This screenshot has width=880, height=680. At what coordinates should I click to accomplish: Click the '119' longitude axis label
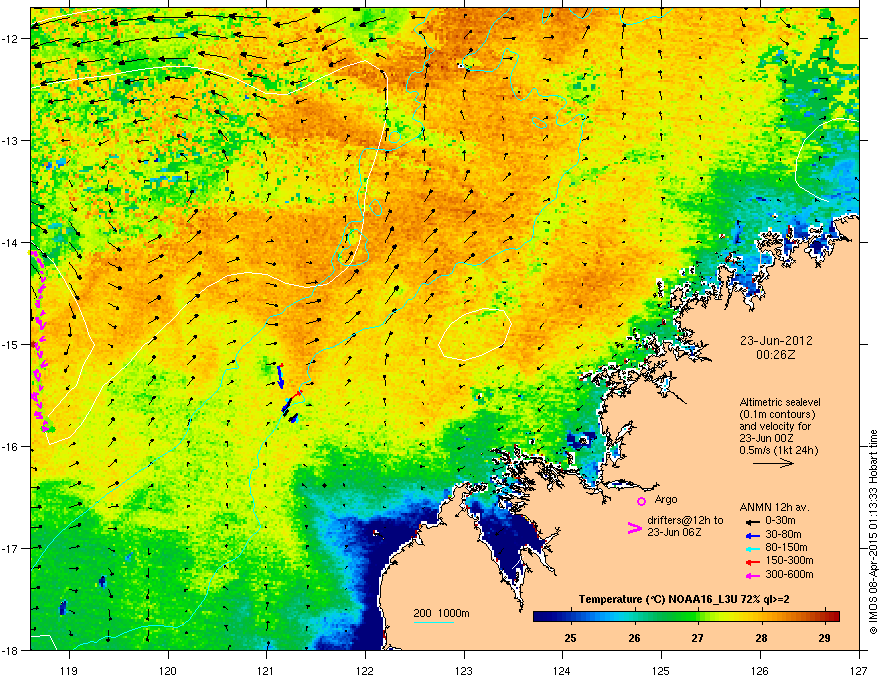[70, 670]
